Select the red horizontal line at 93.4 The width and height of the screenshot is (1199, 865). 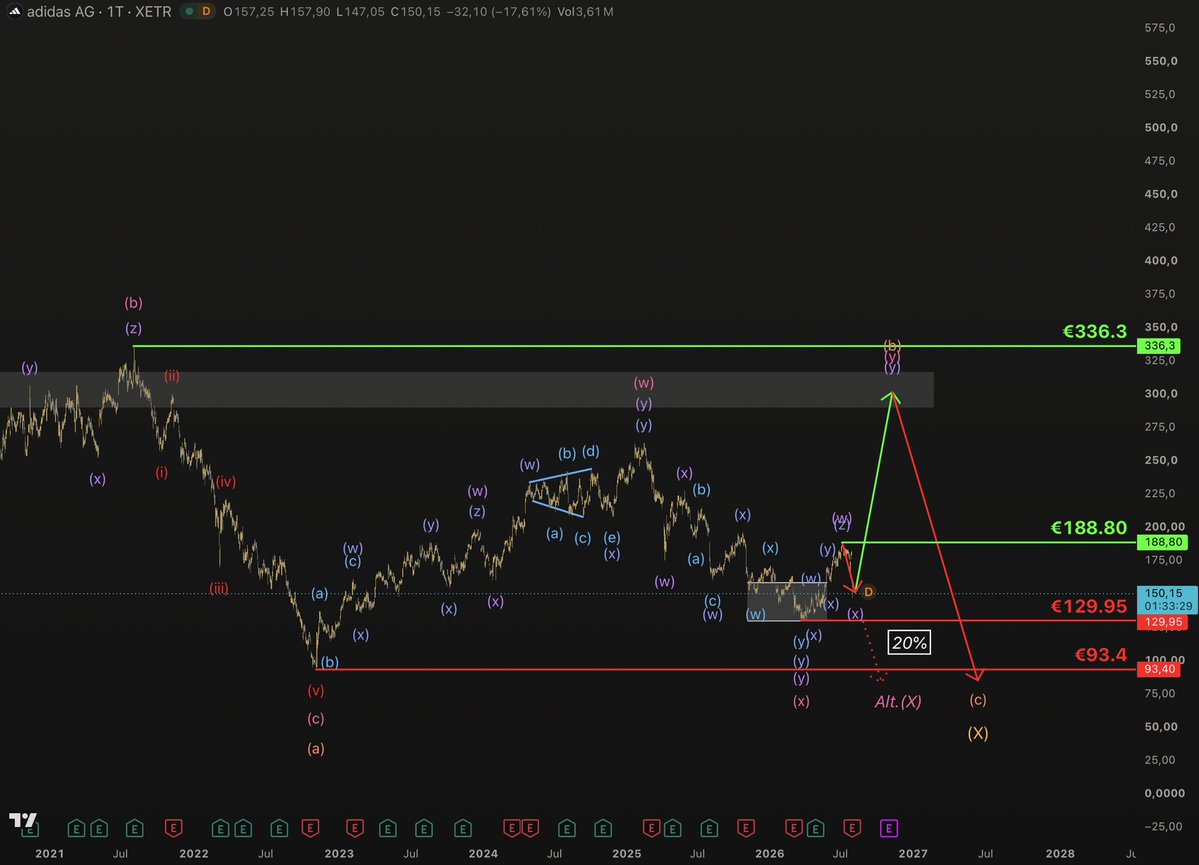(x=726, y=669)
